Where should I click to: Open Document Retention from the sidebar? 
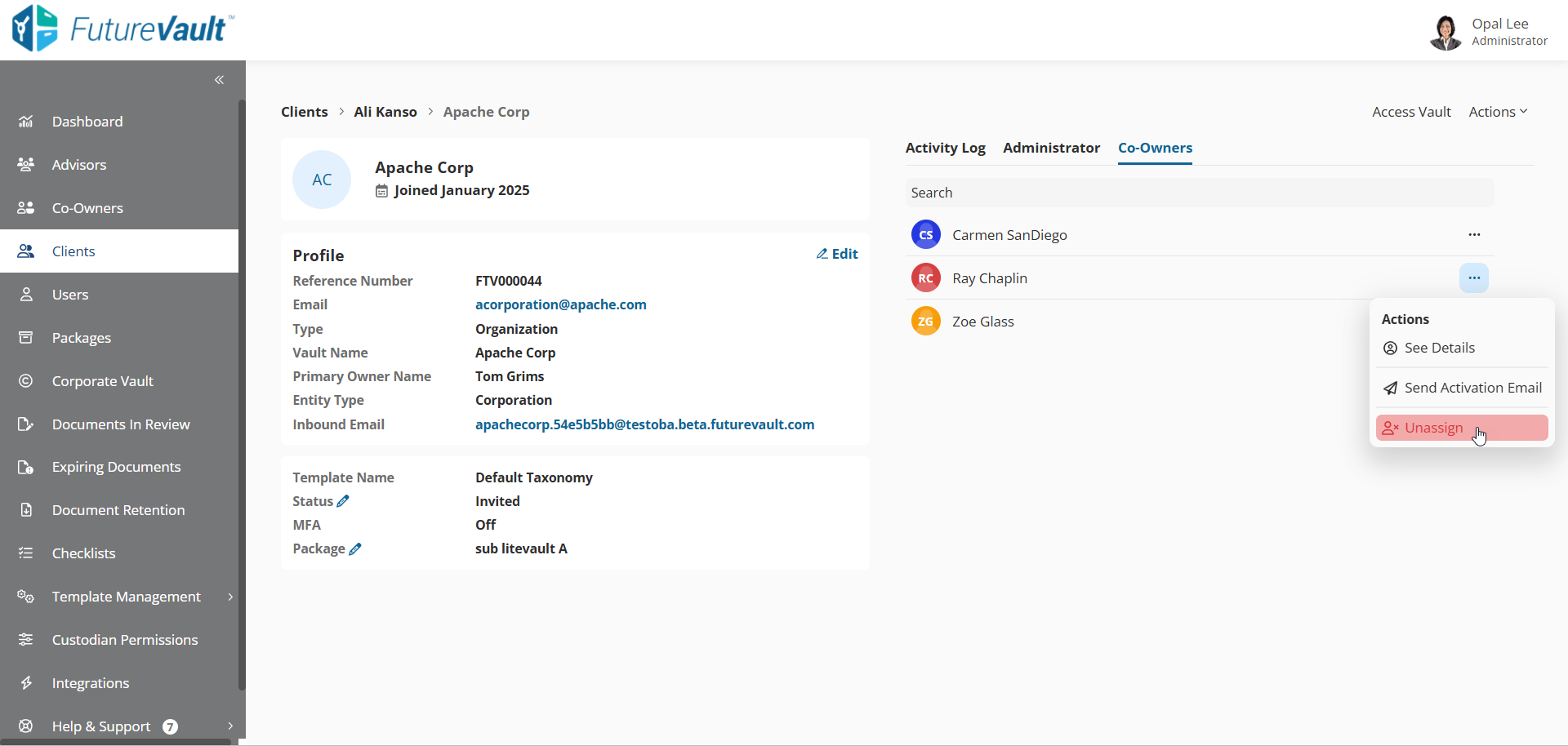point(119,510)
